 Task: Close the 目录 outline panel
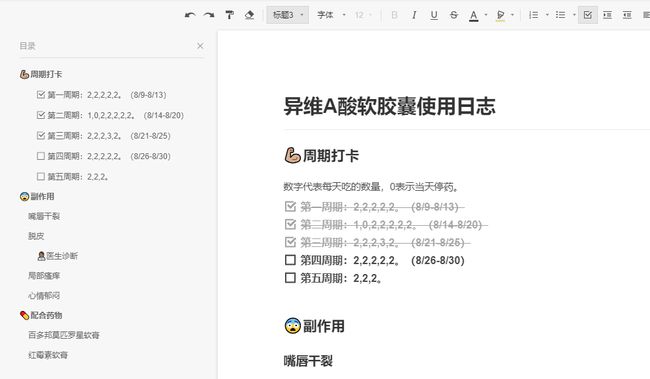pyautogui.click(x=200, y=46)
